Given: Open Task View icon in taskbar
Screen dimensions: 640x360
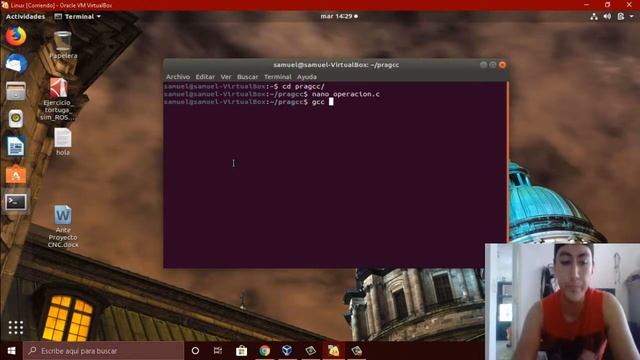Looking at the screenshot, I should (x=218, y=351).
